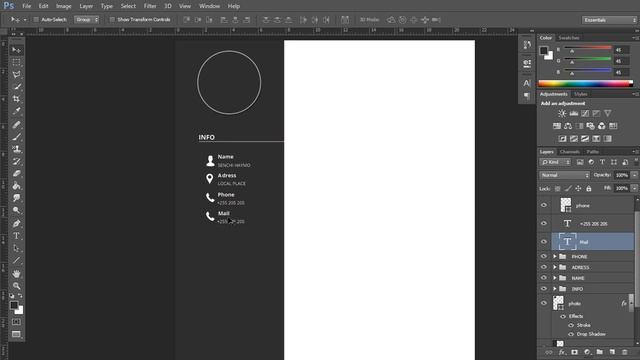Select the Brush tool
Image resolution: width=640 pixels, height=360 pixels.
(x=16, y=137)
